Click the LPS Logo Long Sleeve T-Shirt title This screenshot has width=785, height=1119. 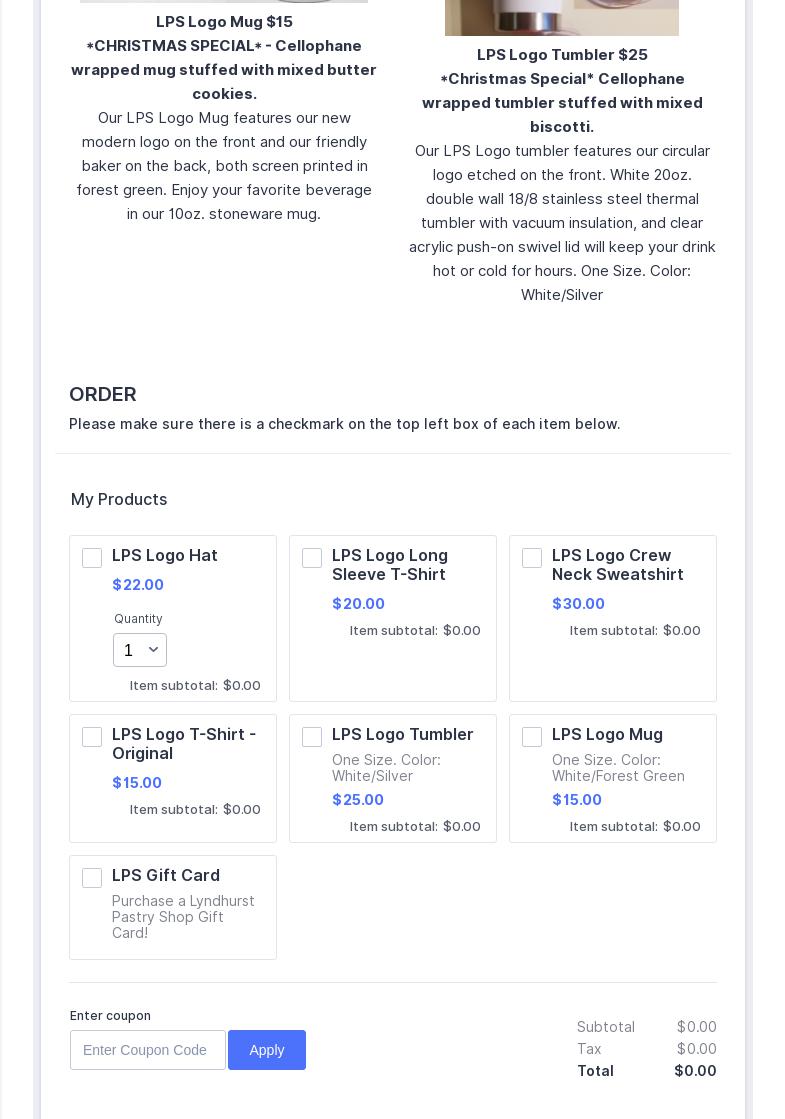coord(390,565)
